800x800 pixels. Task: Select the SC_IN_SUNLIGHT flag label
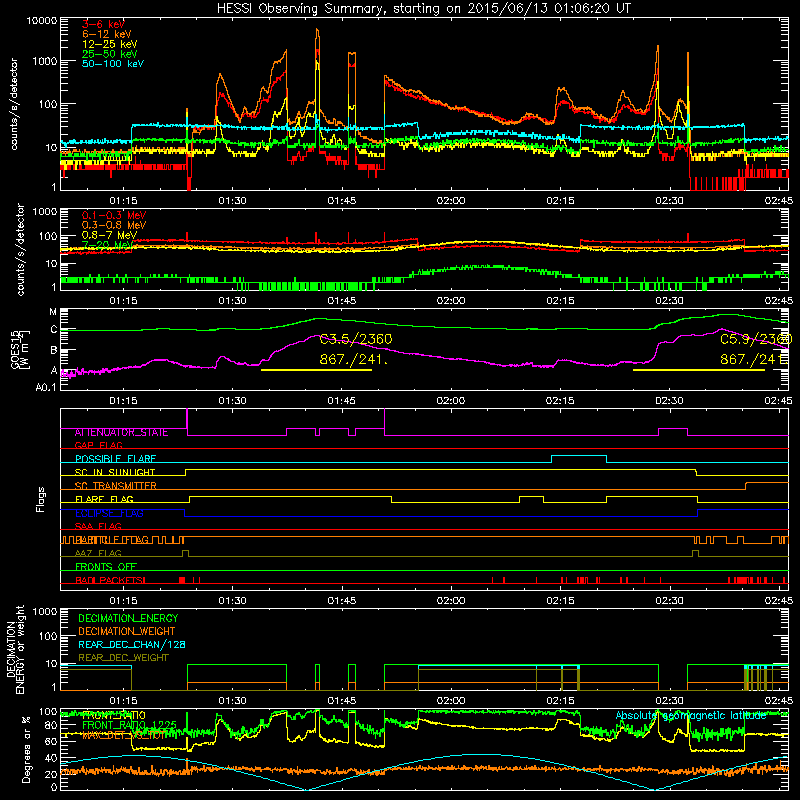[x=115, y=472]
